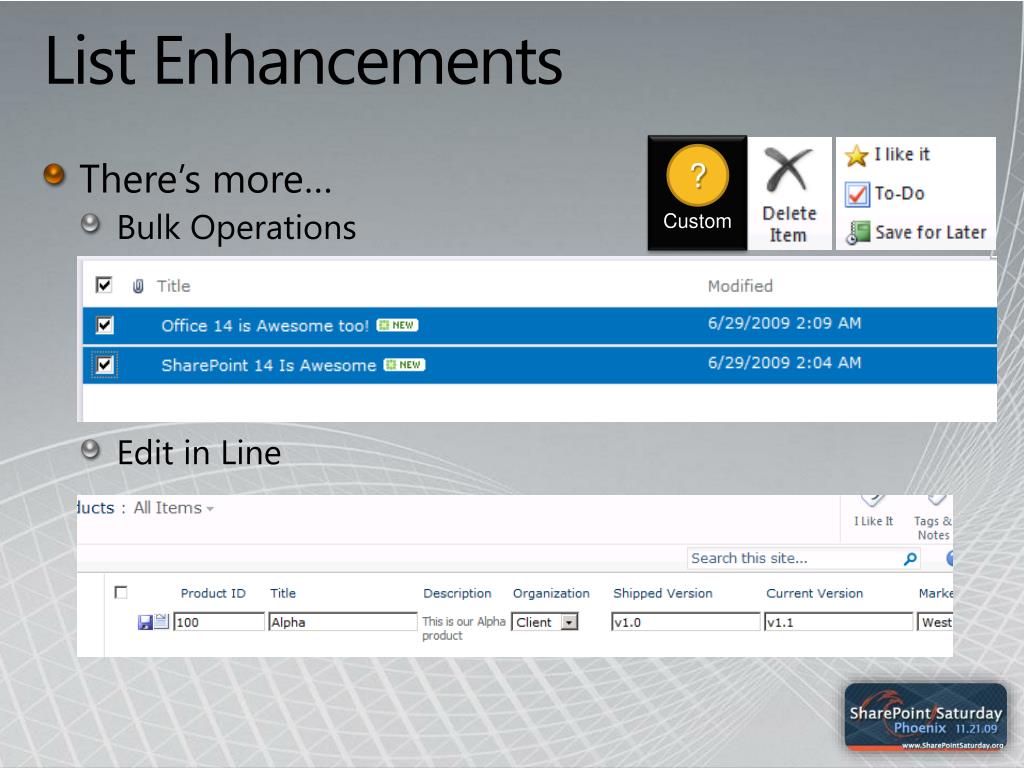The width and height of the screenshot is (1024, 768).
Task: Uncheck the Office 14 is Awesome too row
Action: coord(104,325)
